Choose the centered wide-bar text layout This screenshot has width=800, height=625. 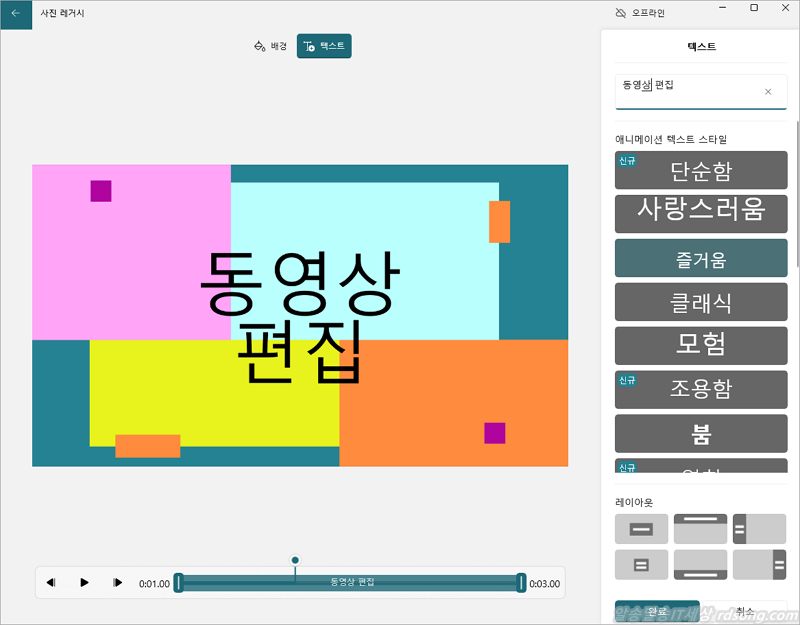(641, 529)
